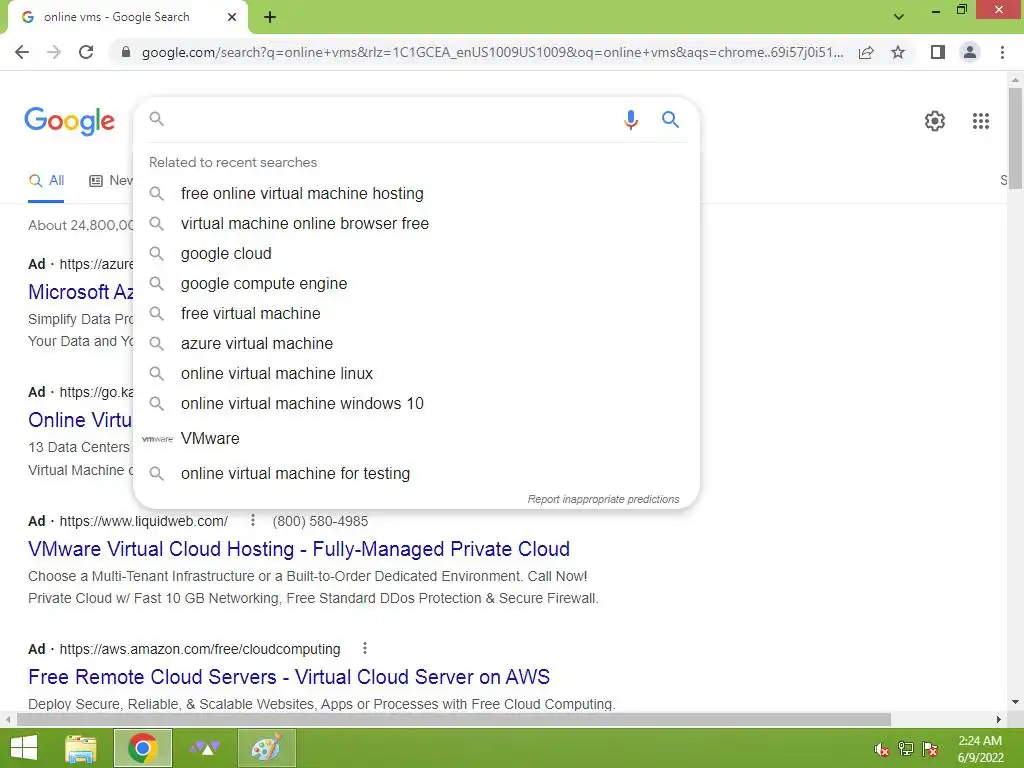
Task: Select 'online virtual machine windows 10' suggestion
Action: click(x=416, y=404)
